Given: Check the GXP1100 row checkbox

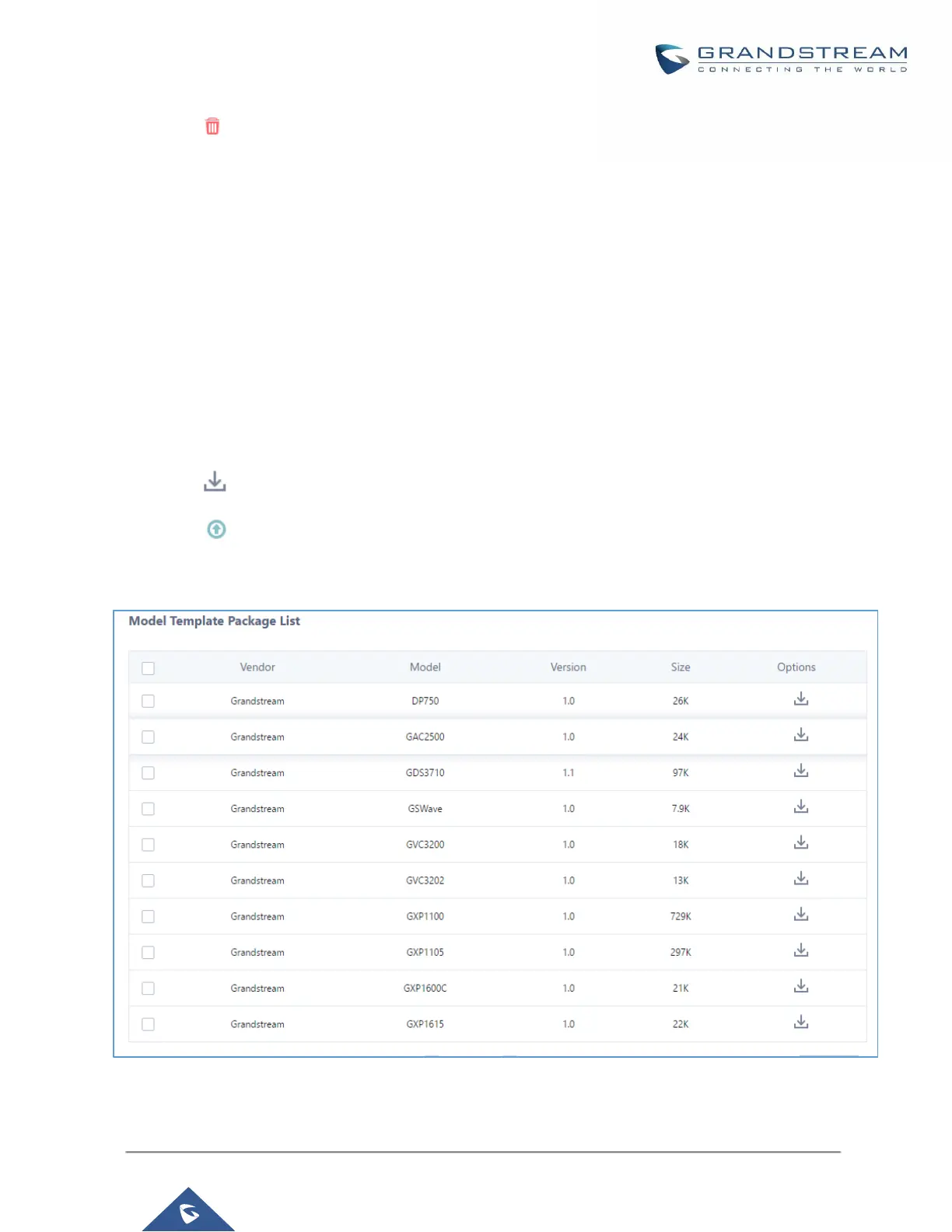Looking at the screenshot, I should tap(149, 916).
